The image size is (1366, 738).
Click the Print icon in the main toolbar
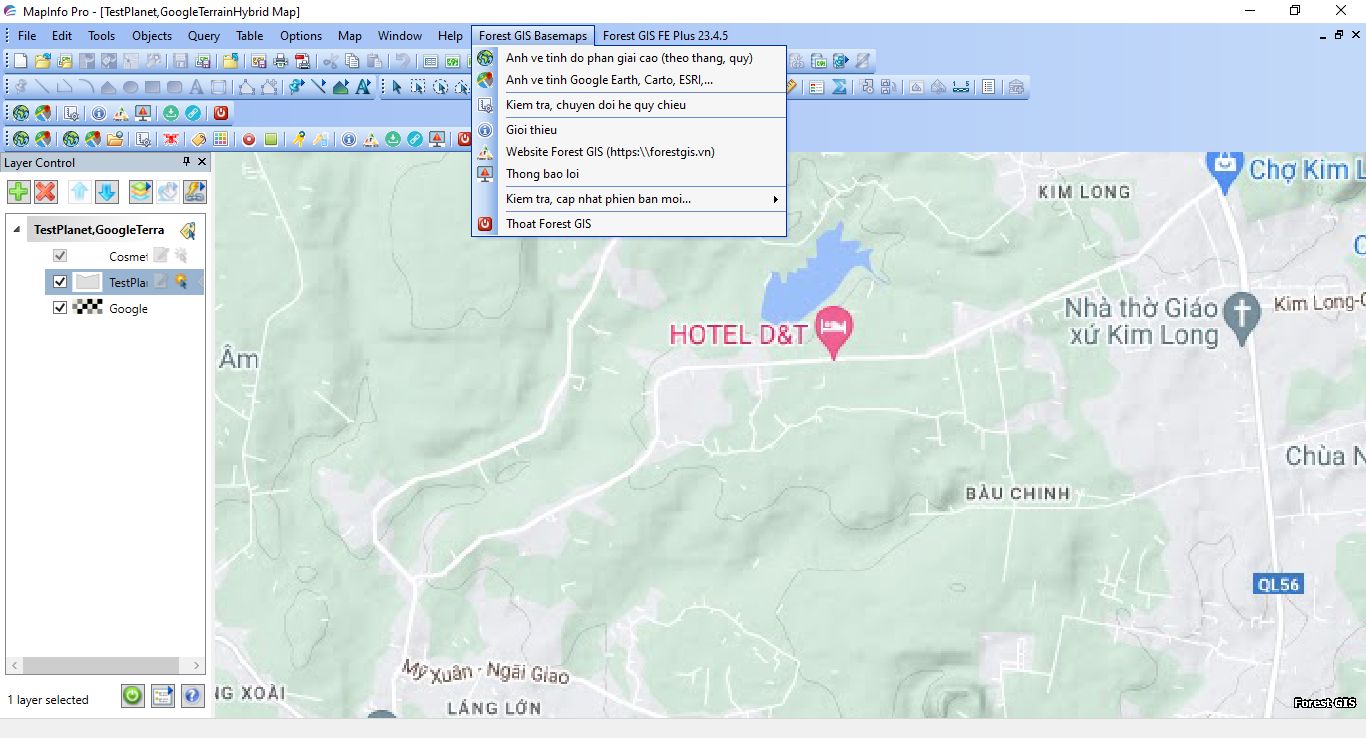[x=280, y=61]
